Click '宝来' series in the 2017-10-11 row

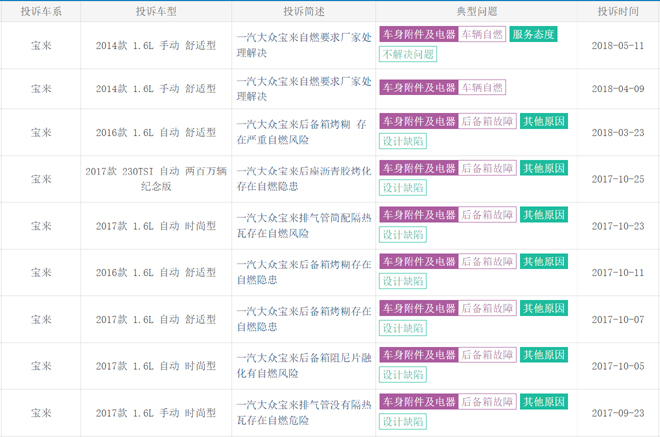[x=41, y=272]
